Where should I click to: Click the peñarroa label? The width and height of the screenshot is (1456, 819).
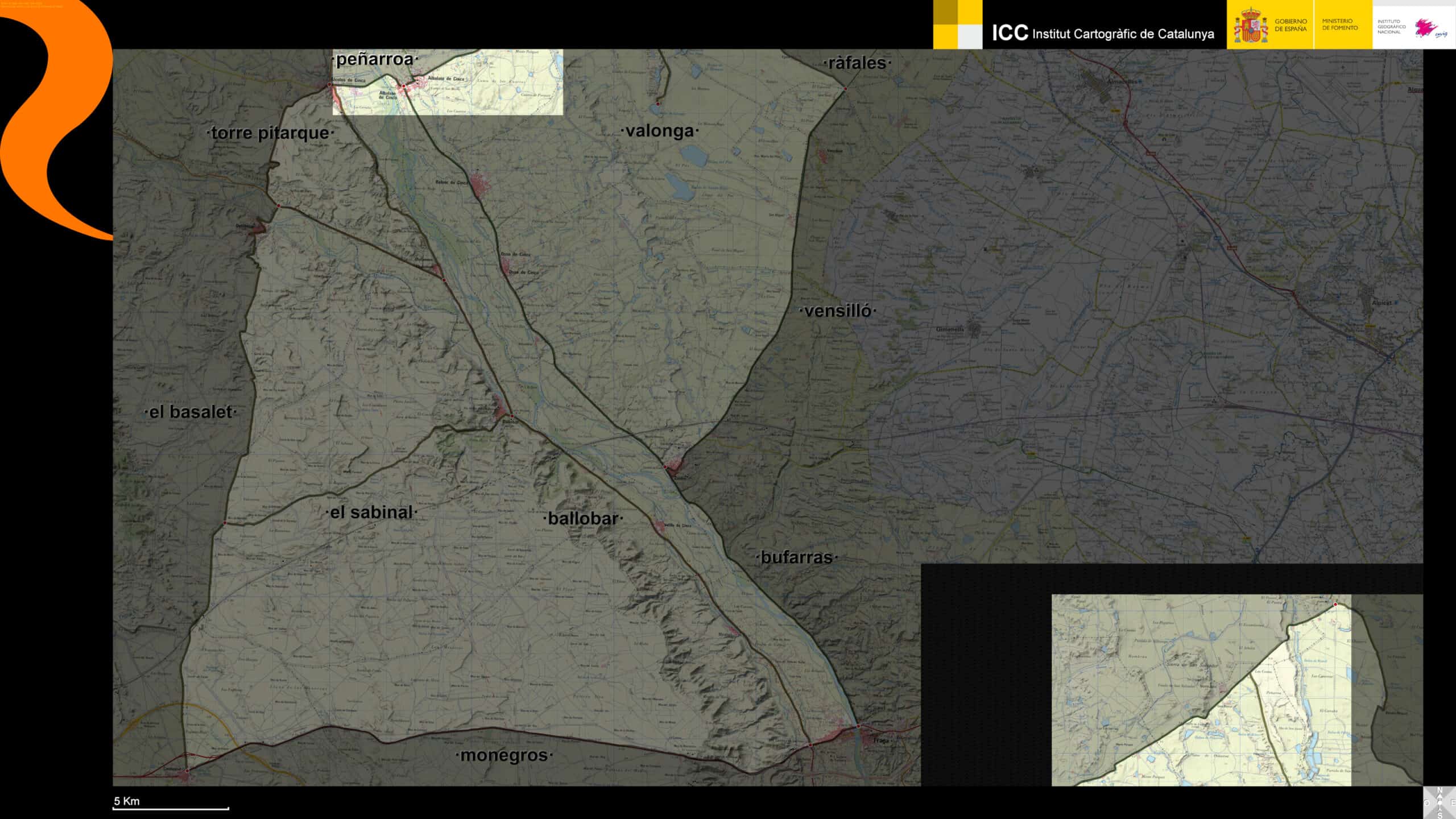(x=375, y=59)
